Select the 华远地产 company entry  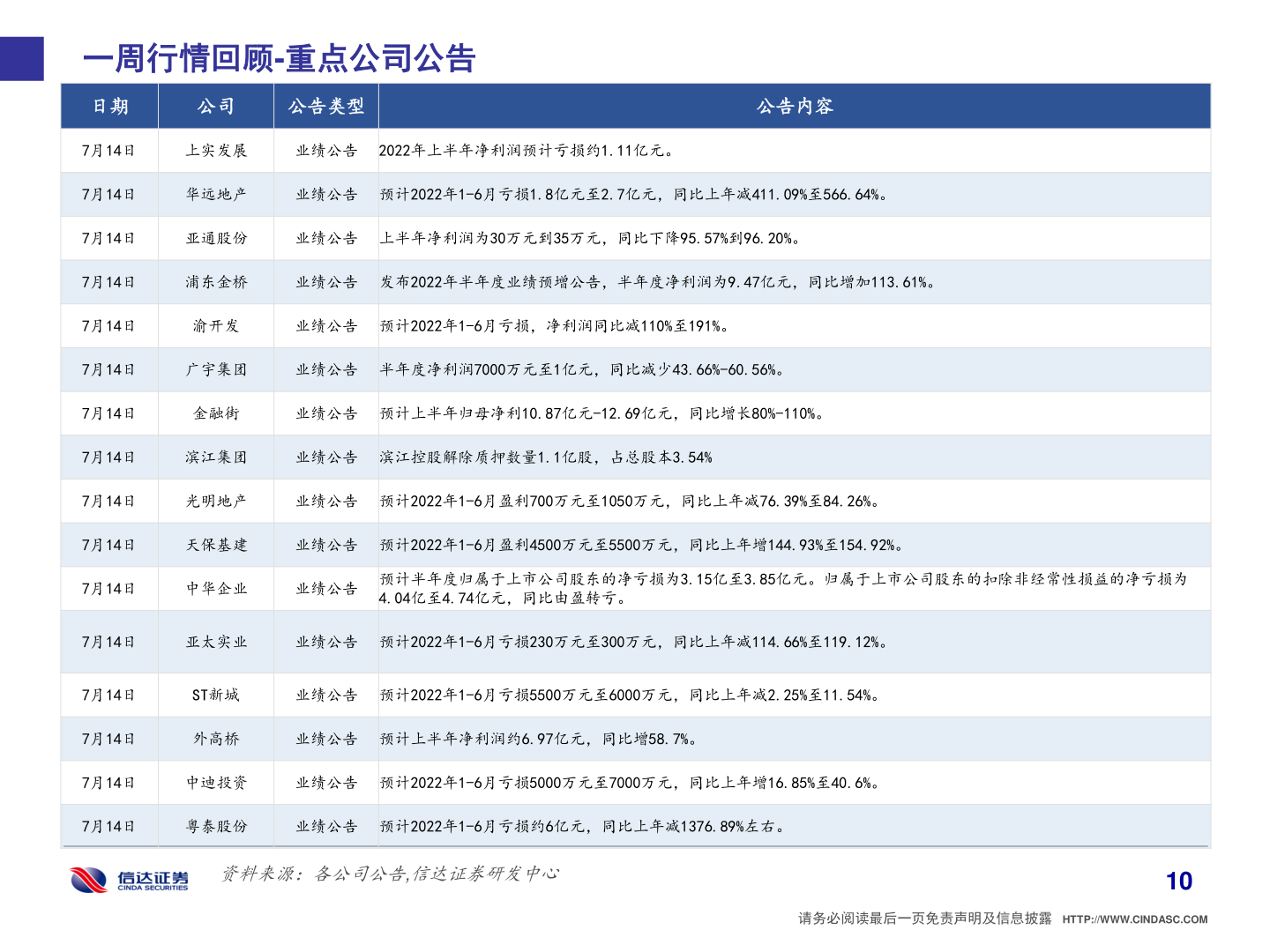(x=216, y=194)
